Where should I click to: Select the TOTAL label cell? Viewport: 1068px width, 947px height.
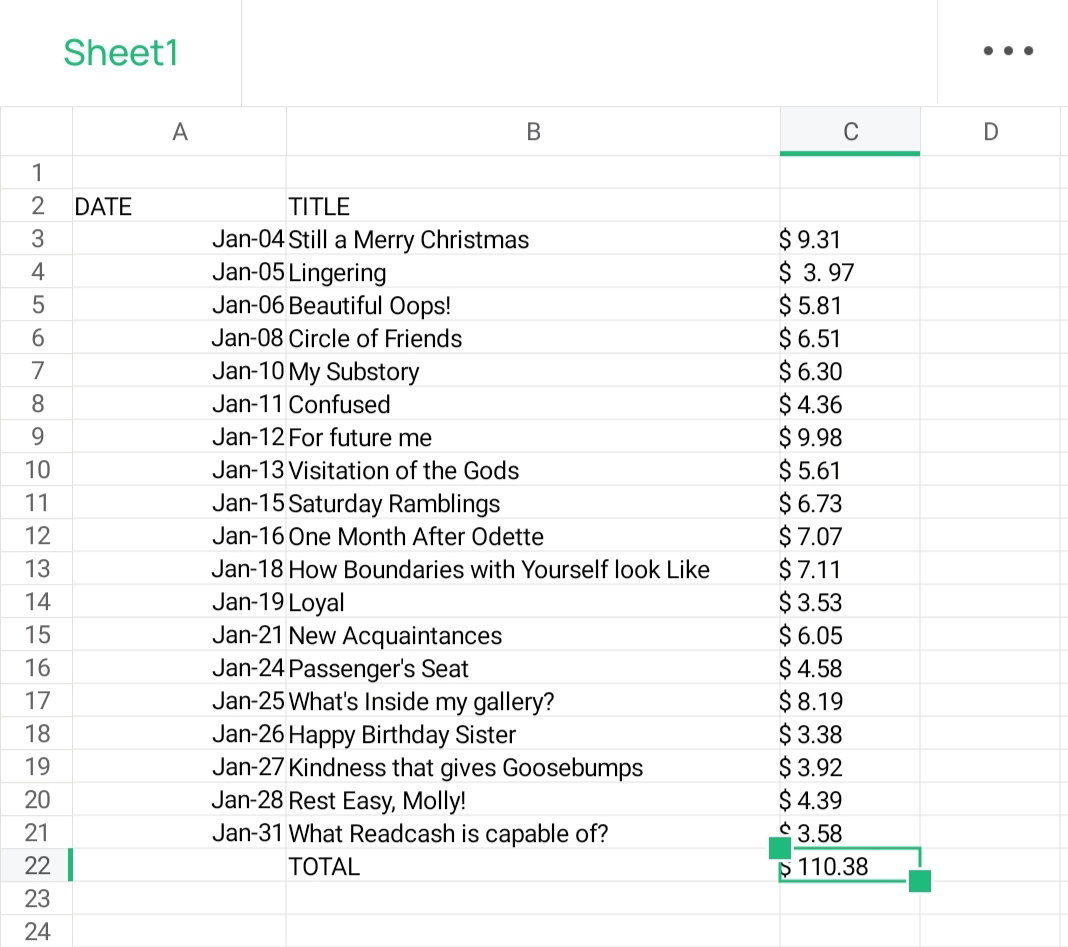tap(533, 866)
